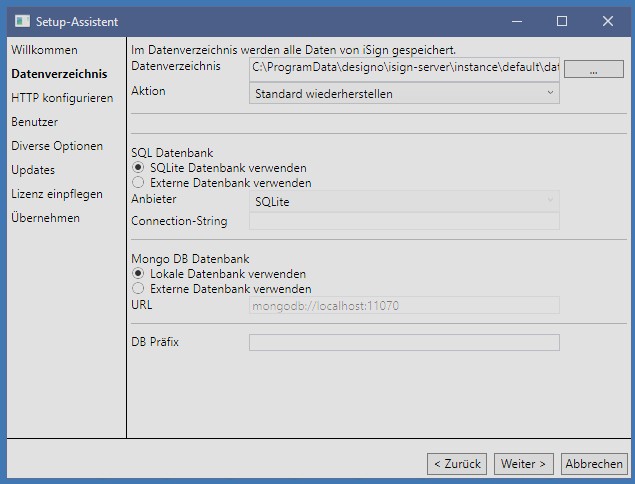Image resolution: width=635 pixels, height=484 pixels.
Task: Click the DB Präfix input field
Action: 404,342
